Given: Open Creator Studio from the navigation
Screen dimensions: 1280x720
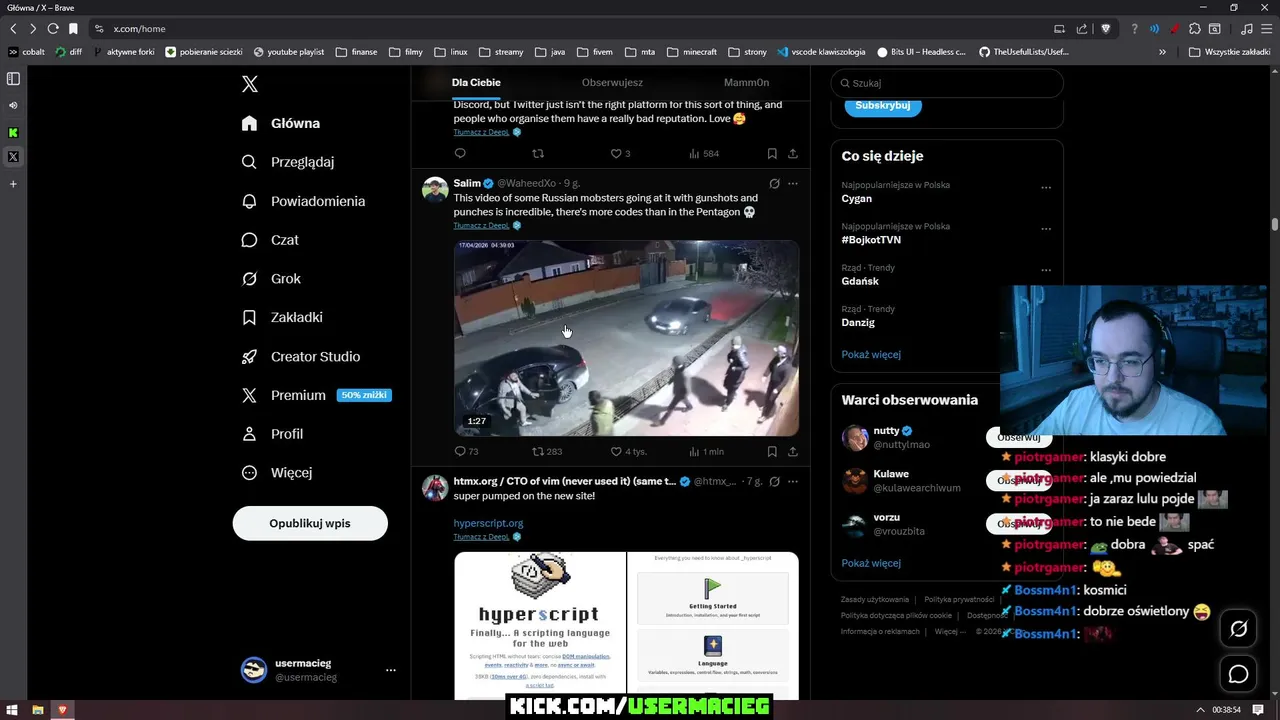Looking at the screenshot, I should pos(302,357).
